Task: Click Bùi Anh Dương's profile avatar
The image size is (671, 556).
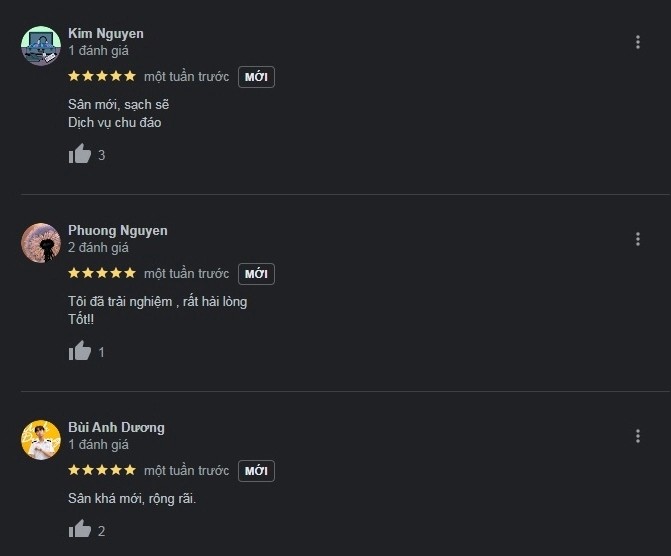Action: point(41,440)
